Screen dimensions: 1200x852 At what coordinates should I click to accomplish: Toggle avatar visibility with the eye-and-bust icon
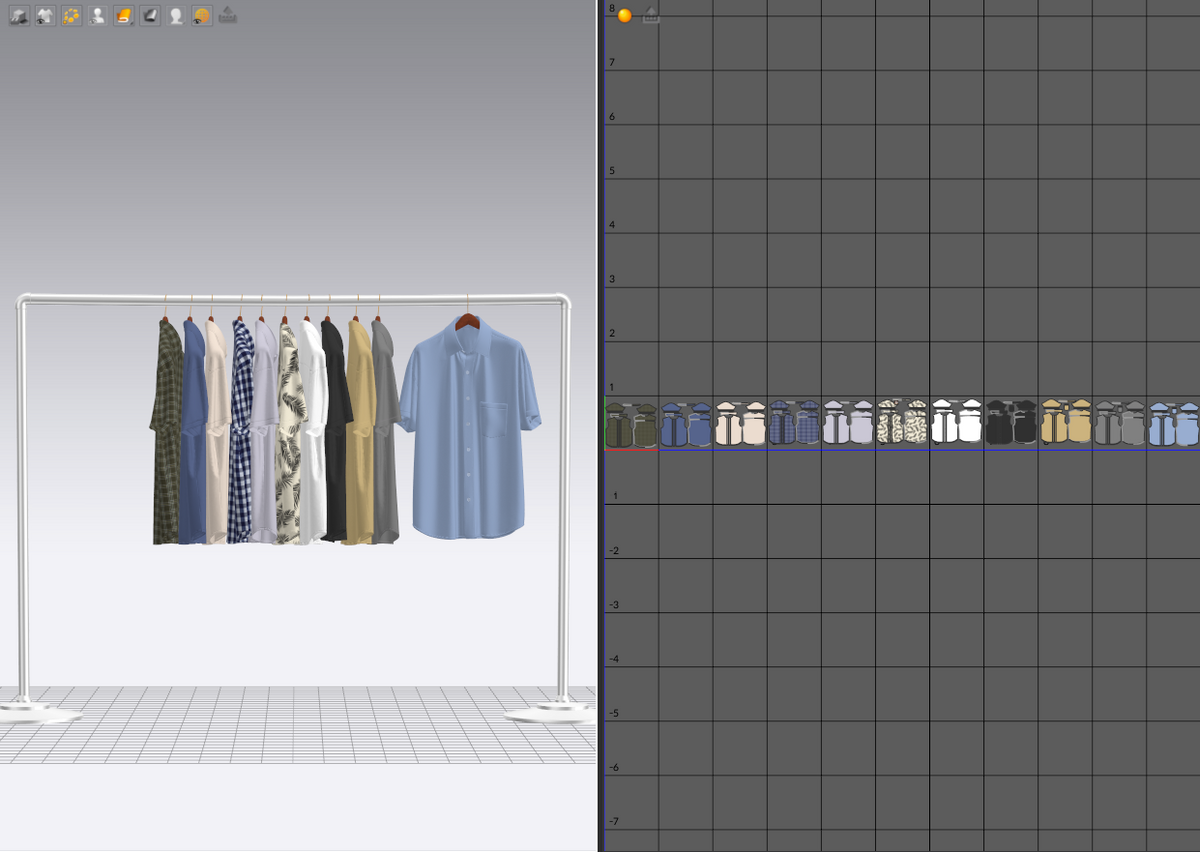point(97,16)
